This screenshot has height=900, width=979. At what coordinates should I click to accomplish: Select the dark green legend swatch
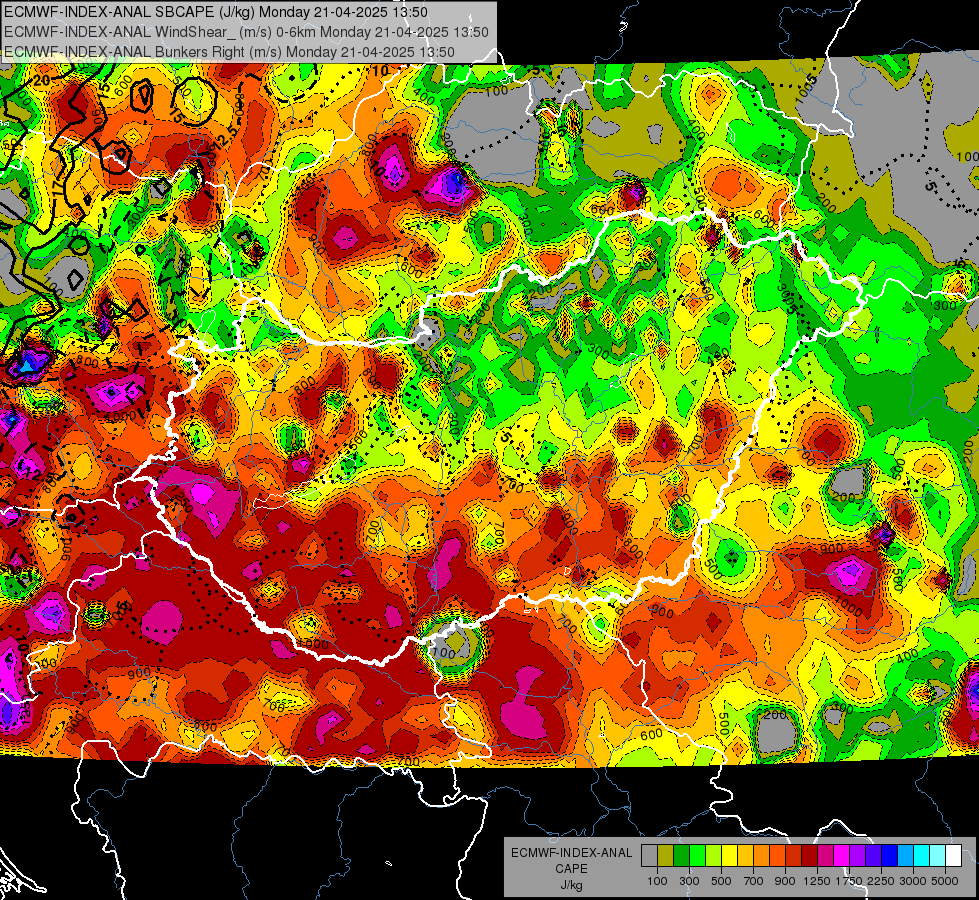coord(682,856)
